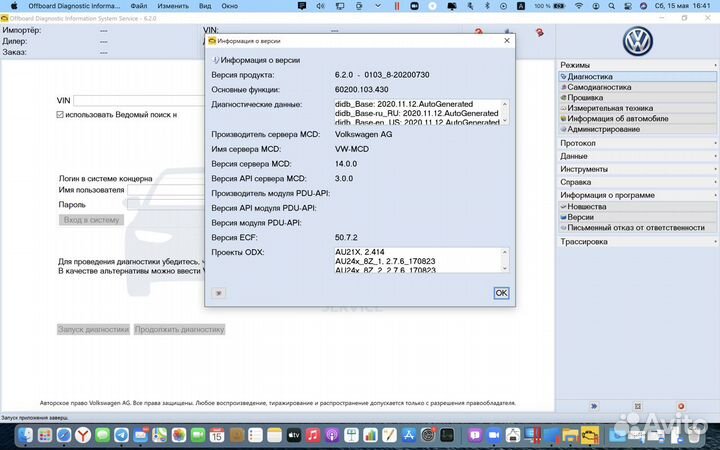This screenshot has height=450, width=720.
Task: Open Yandex Browser in the Dock
Action: [x=83, y=434]
